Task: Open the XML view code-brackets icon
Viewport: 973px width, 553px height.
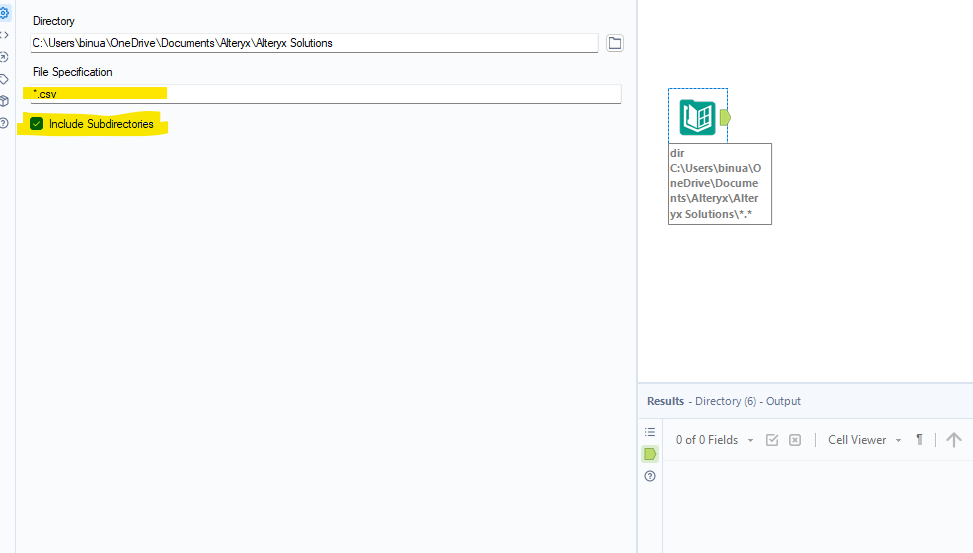Action: (4, 35)
